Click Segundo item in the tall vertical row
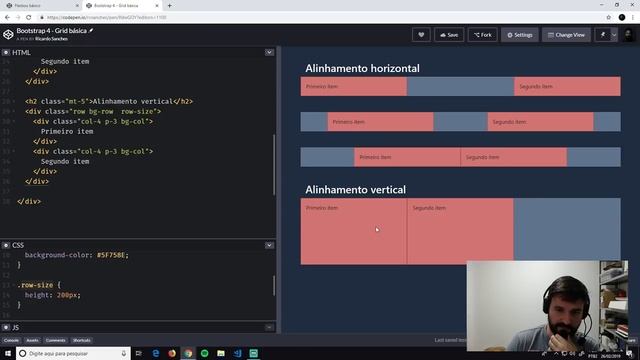This screenshot has width=640, height=360. coord(429,208)
